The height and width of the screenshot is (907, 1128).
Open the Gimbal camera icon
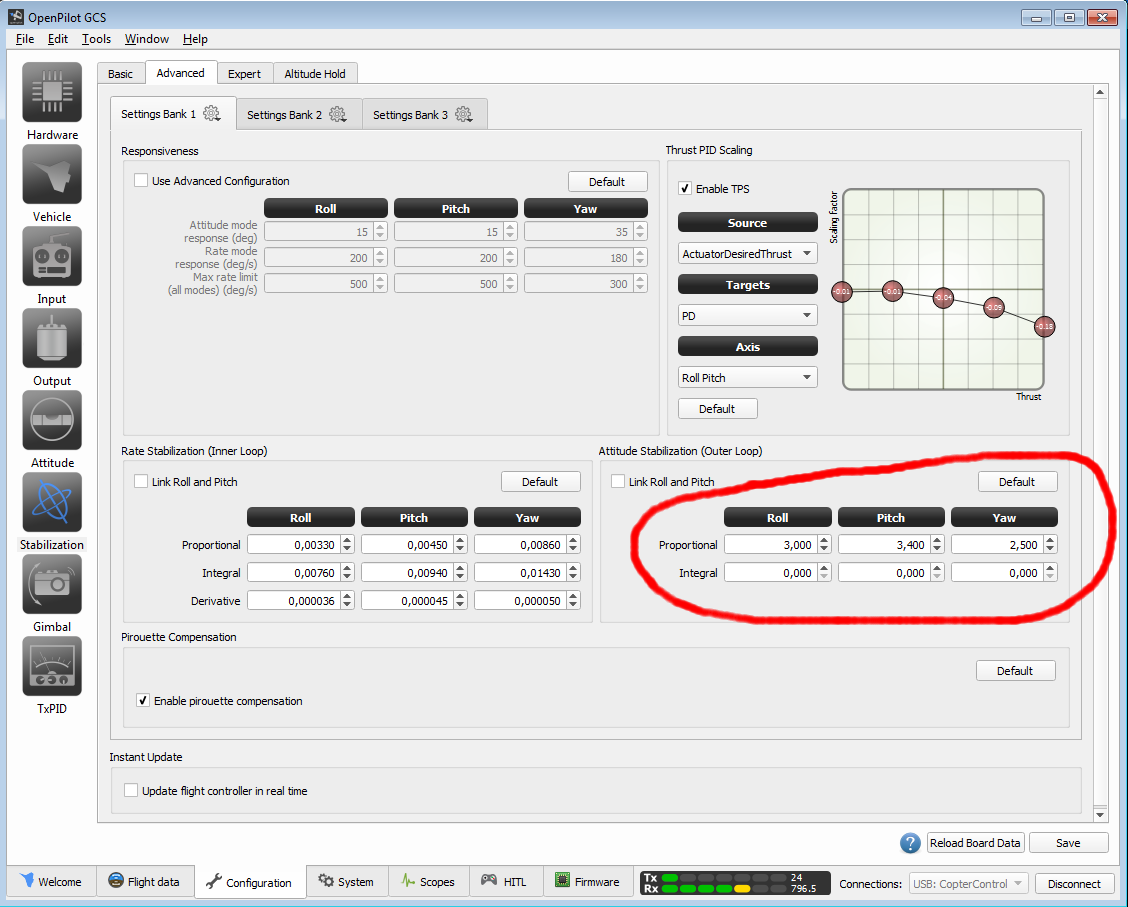click(x=52, y=584)
